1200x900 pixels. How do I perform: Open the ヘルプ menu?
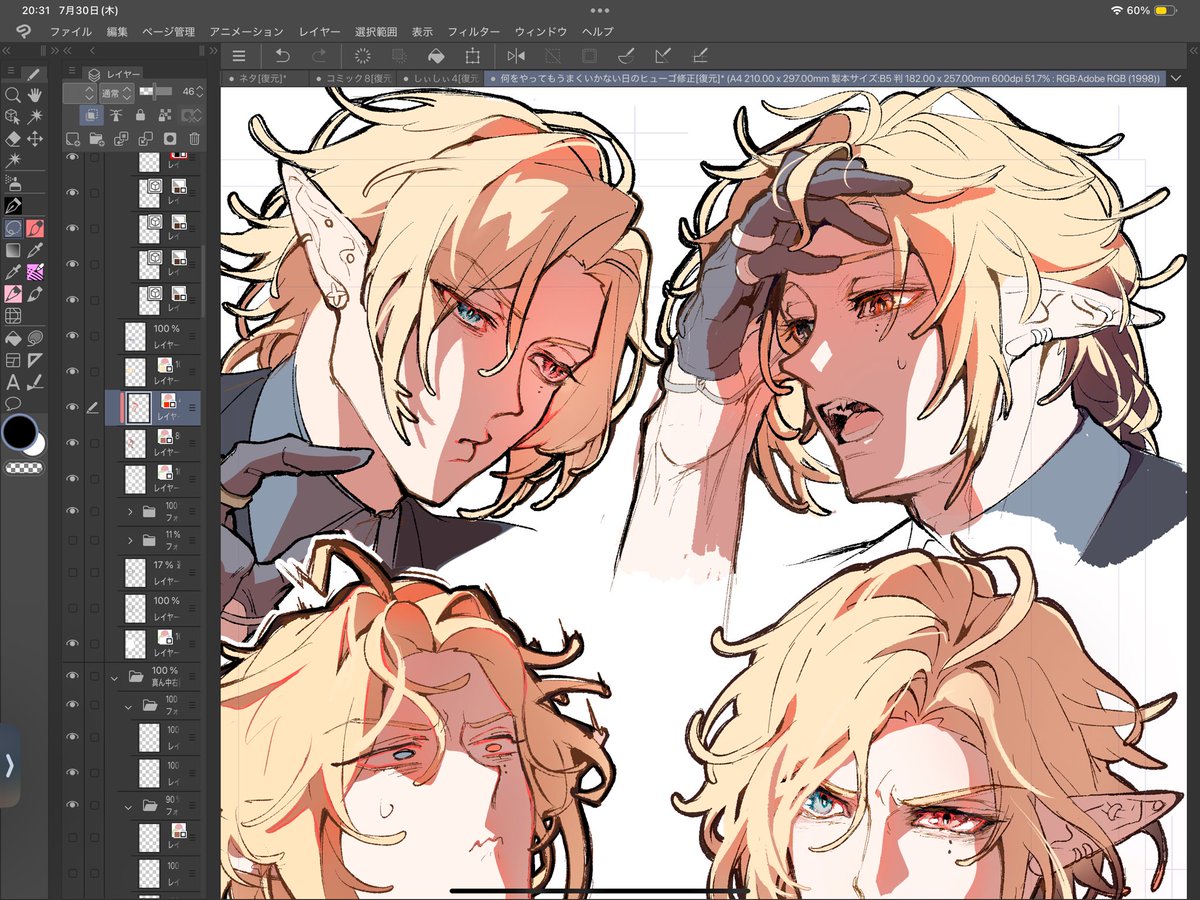coord(597,32)
